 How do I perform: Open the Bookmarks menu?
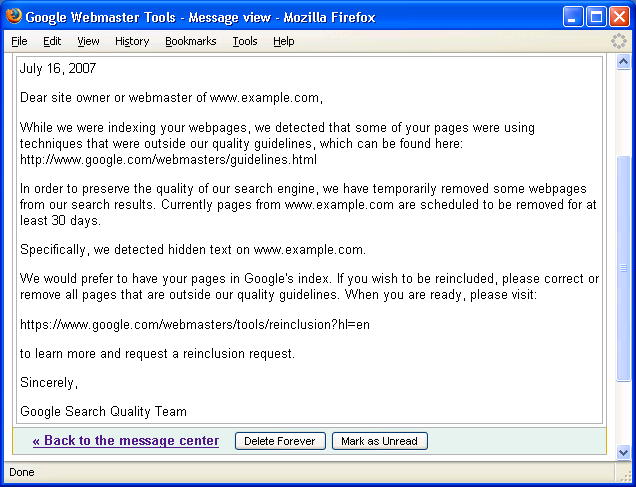(x=191, y=41)
